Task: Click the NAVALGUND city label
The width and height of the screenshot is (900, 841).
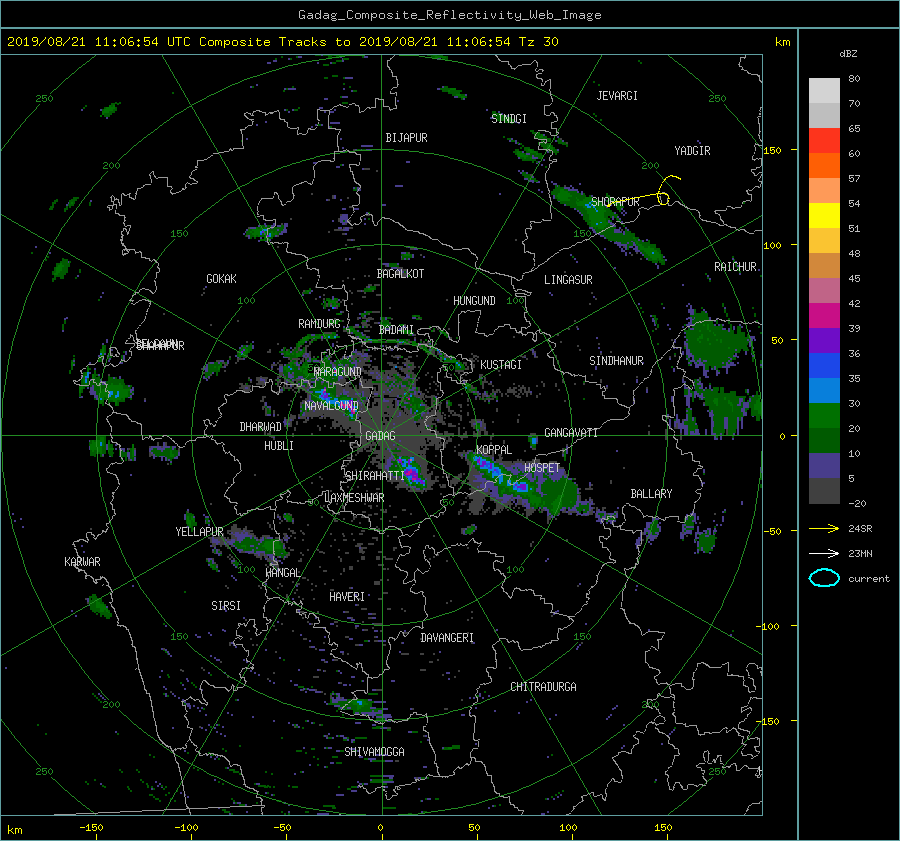Action: pos(331,406)
